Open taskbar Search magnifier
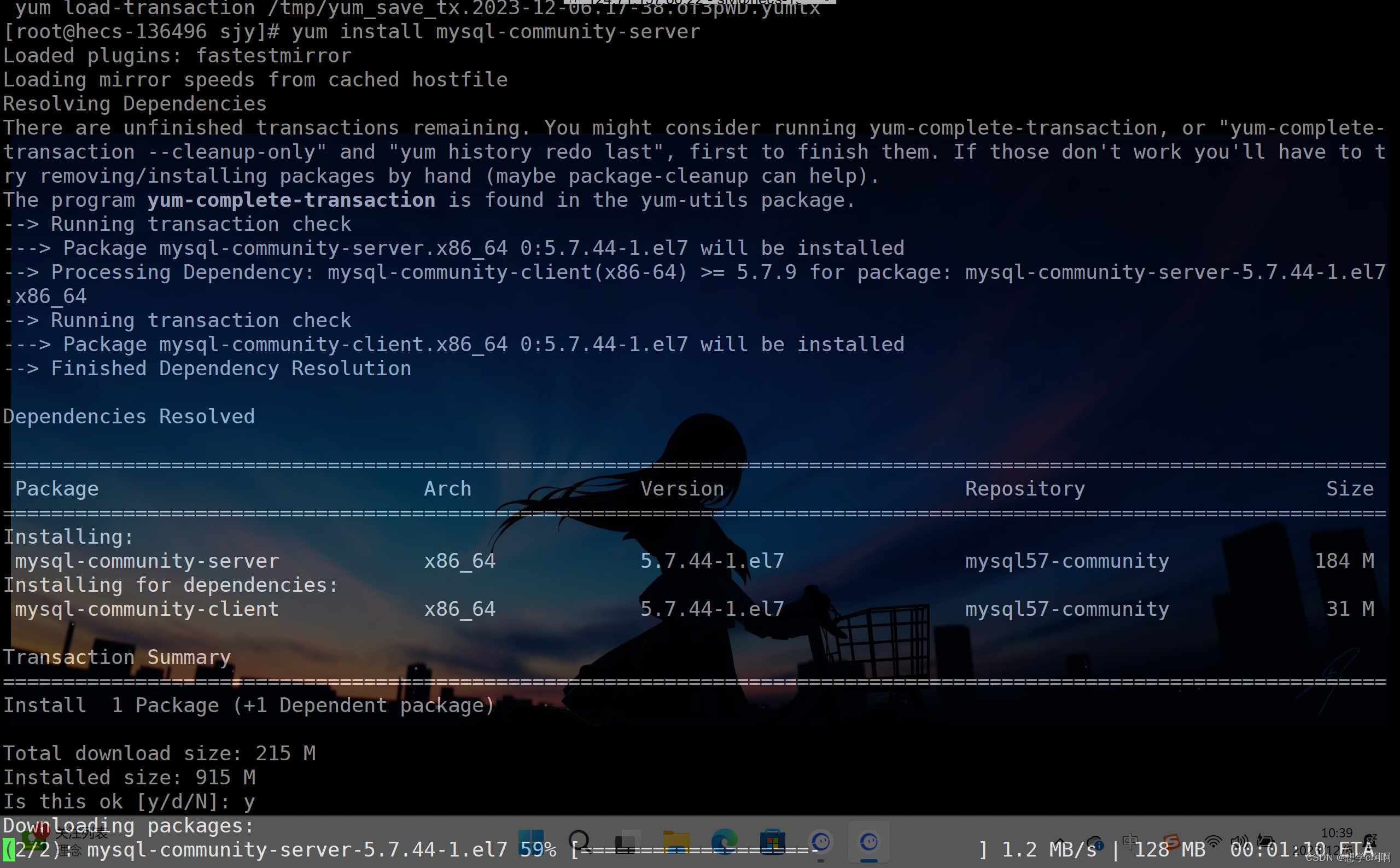The image size is (1400, 868). click(x=579, y=843)
